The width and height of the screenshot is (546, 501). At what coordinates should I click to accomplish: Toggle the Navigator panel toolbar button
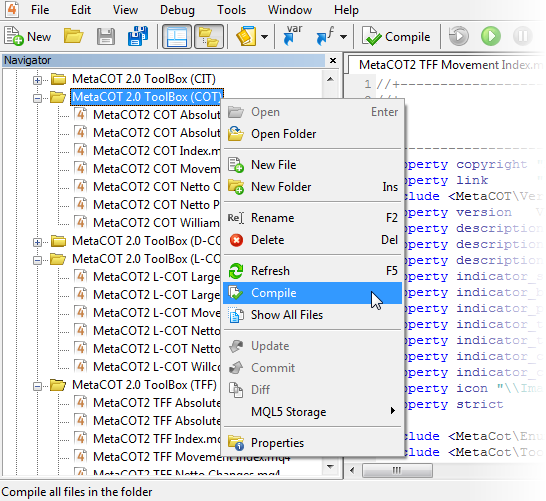pyautogui.click(x=209, y=36)
